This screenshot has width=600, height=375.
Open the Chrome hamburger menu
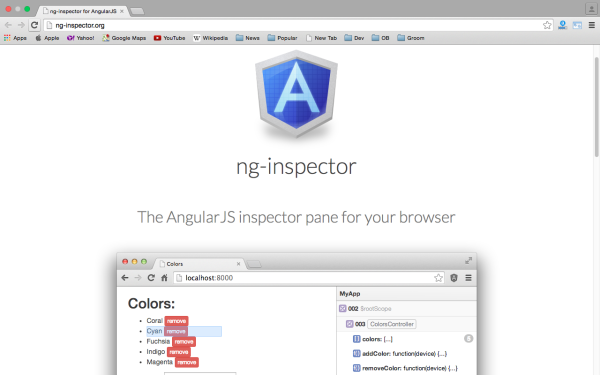[592, 25]
